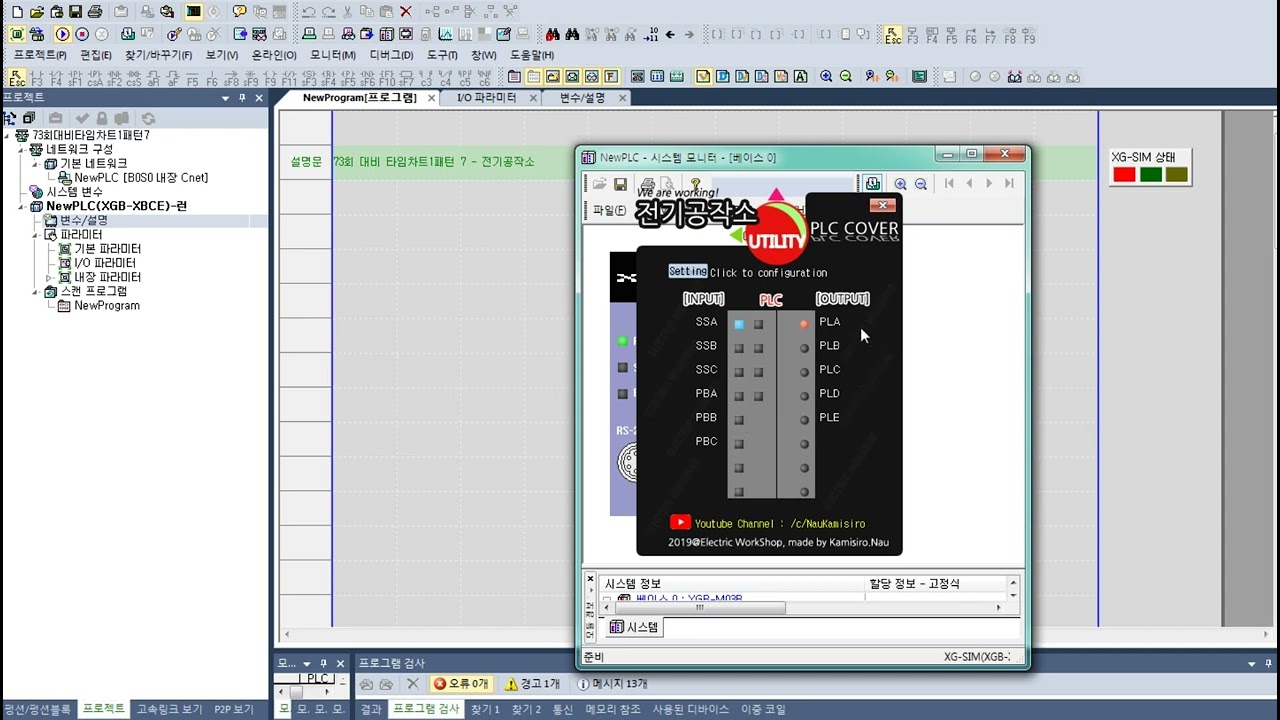Click the Setting link in PLC Cover
1280x720 pixels.
click(x=688, y=271)
